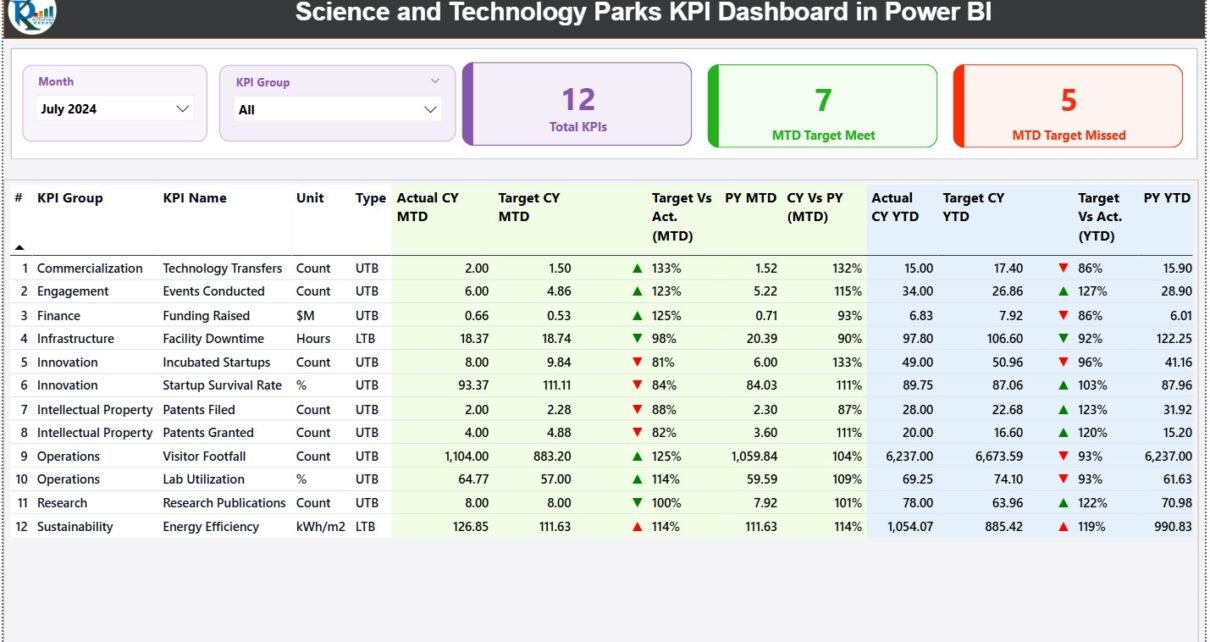Click the dashboard logo in the top-left corner
The height and width of the screenshot is (642, 1210).
point(31,14)
